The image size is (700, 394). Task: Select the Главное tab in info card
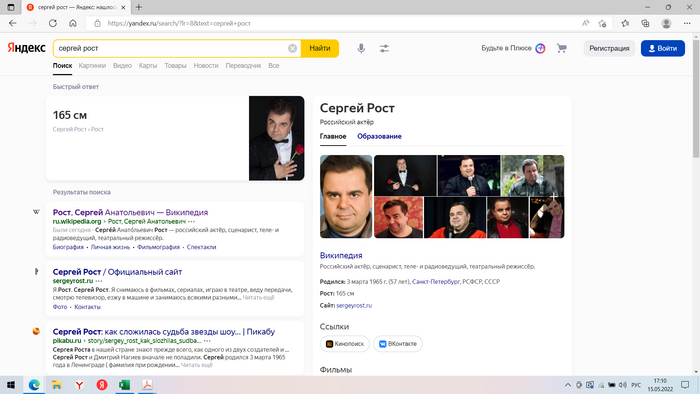pyautogui.click(x=333, y=137)
